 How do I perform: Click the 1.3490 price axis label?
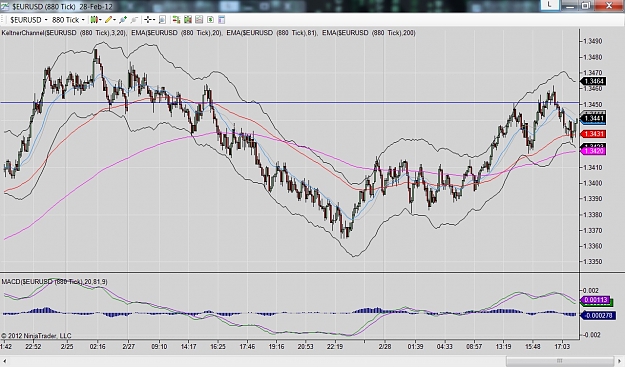593,41
